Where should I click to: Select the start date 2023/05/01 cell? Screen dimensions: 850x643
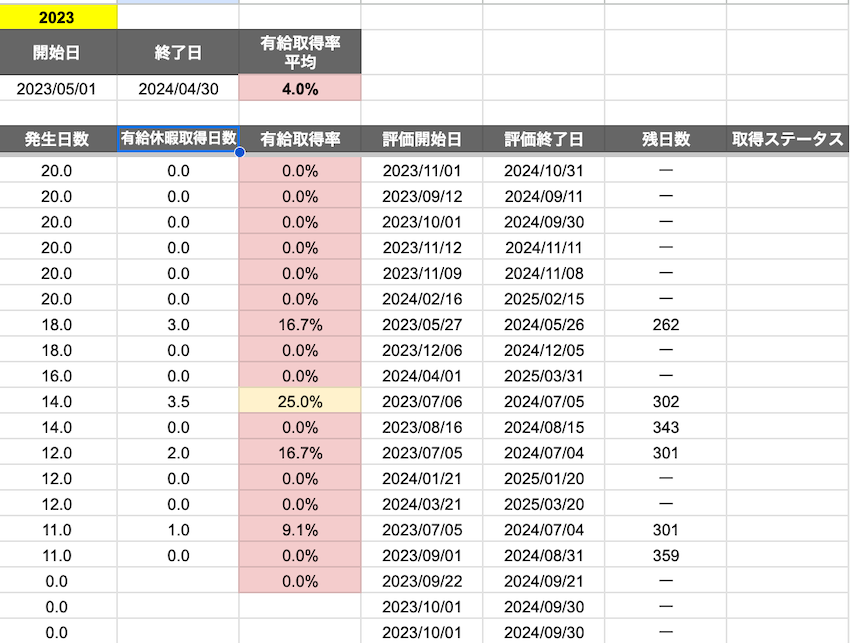[58, 88]
